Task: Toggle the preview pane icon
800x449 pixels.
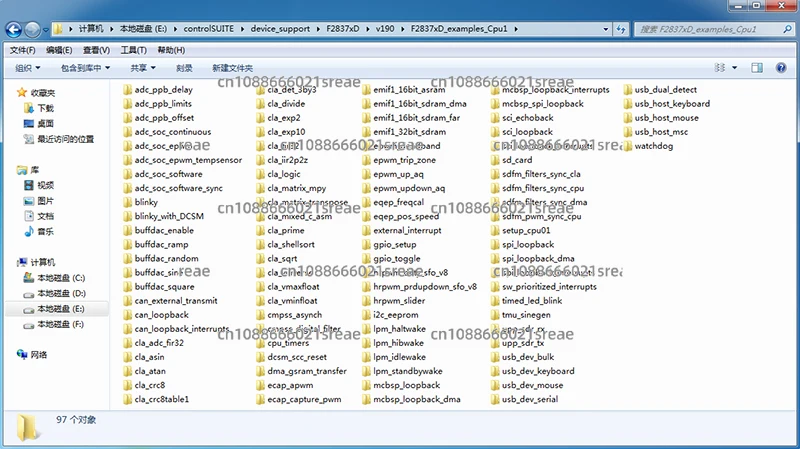Action: tap(757, 68)
